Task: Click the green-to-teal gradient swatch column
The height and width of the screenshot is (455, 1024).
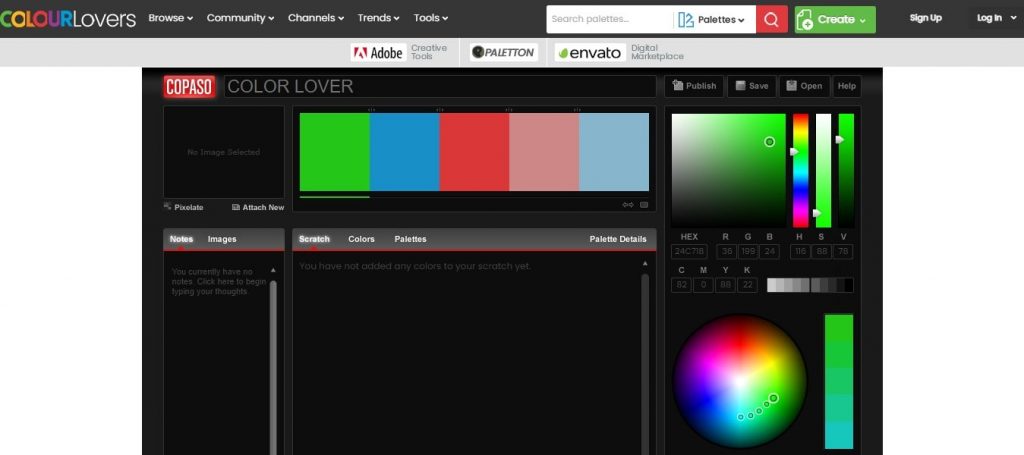Action: [x=839, y=382]
